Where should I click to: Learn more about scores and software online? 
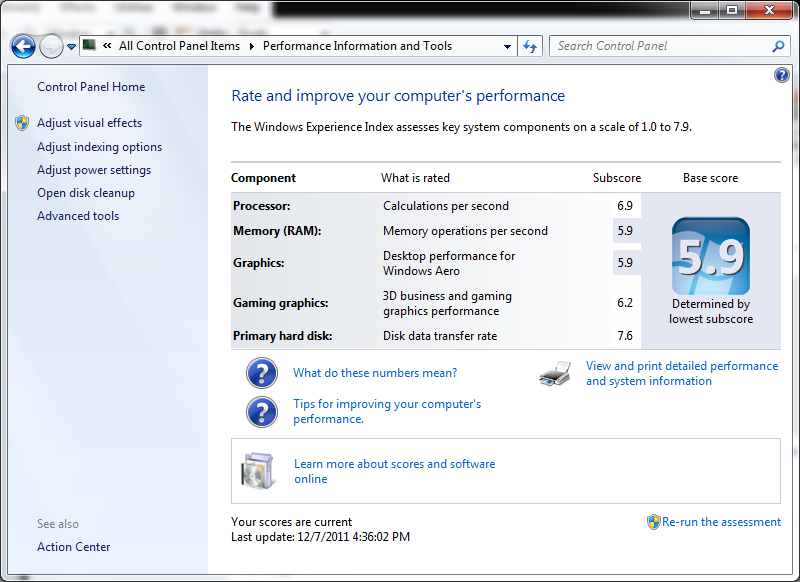click(x=394, y=471)
